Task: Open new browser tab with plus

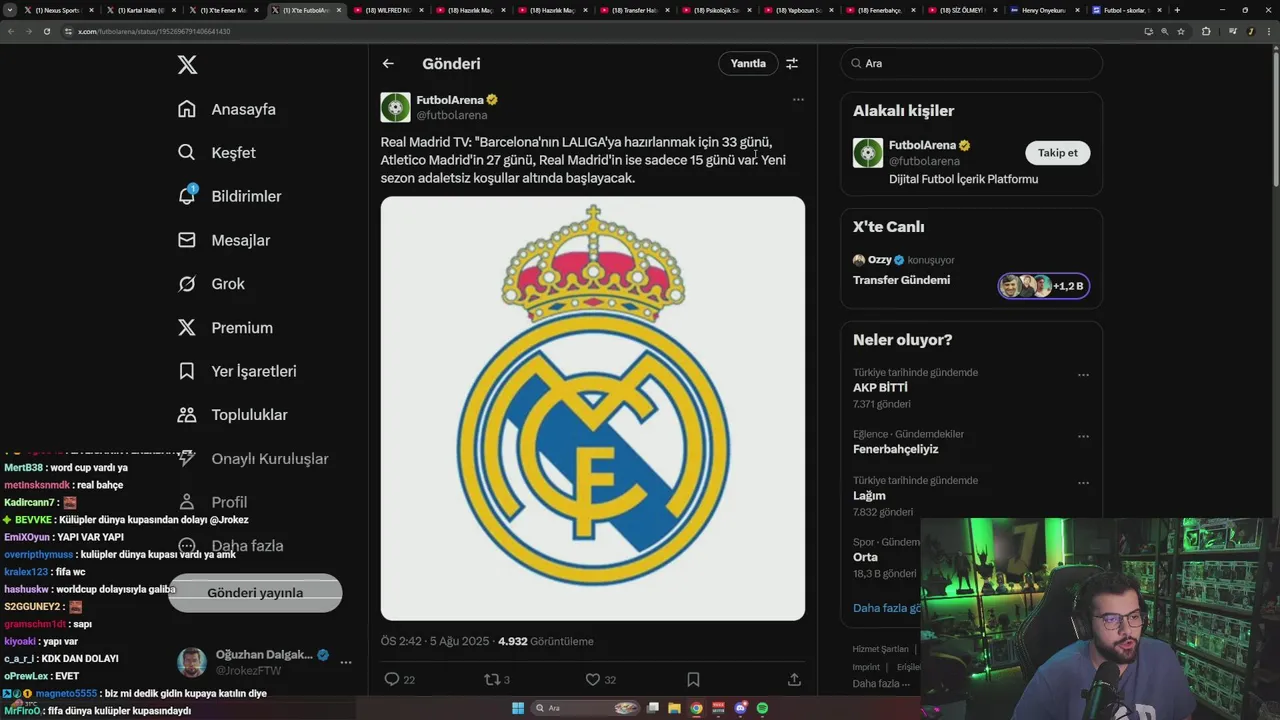Action: pyautogui.click(x=1177, y=10)
